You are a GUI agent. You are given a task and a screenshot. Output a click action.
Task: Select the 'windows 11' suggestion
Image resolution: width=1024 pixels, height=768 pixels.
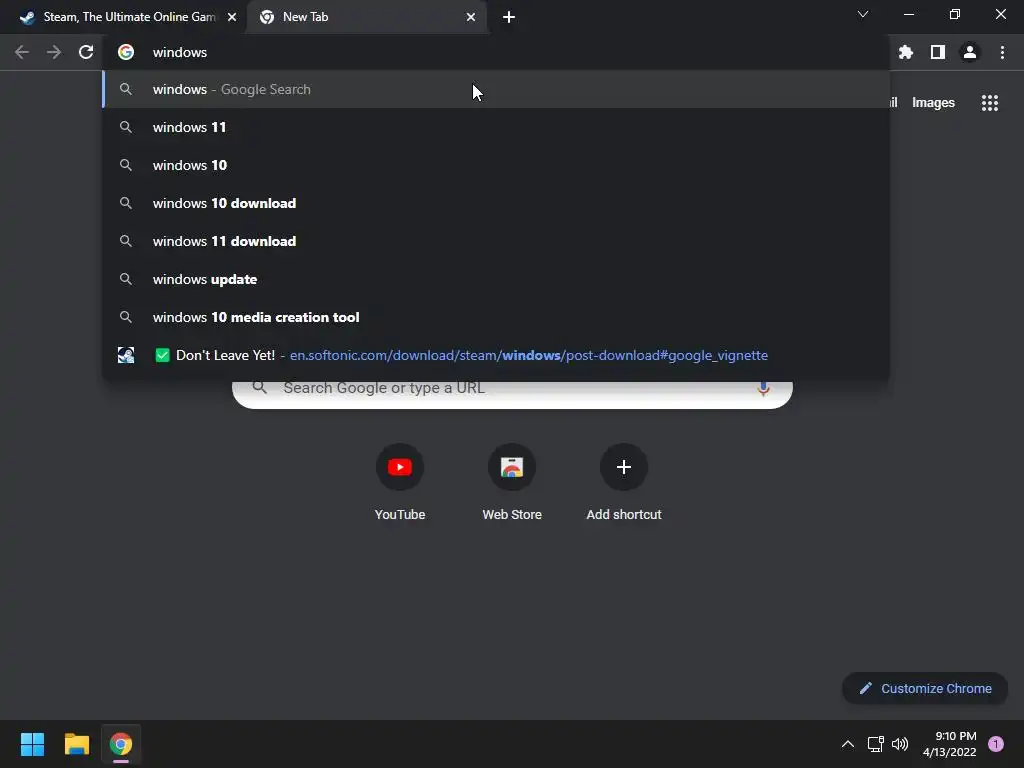point(496,127)
